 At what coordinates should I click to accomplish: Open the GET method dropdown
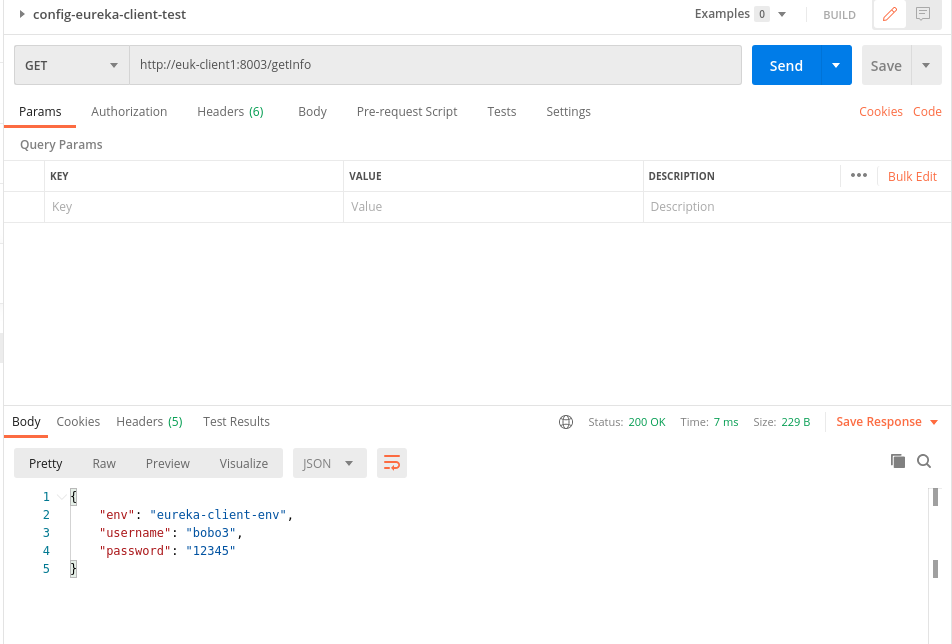[72, 65]
